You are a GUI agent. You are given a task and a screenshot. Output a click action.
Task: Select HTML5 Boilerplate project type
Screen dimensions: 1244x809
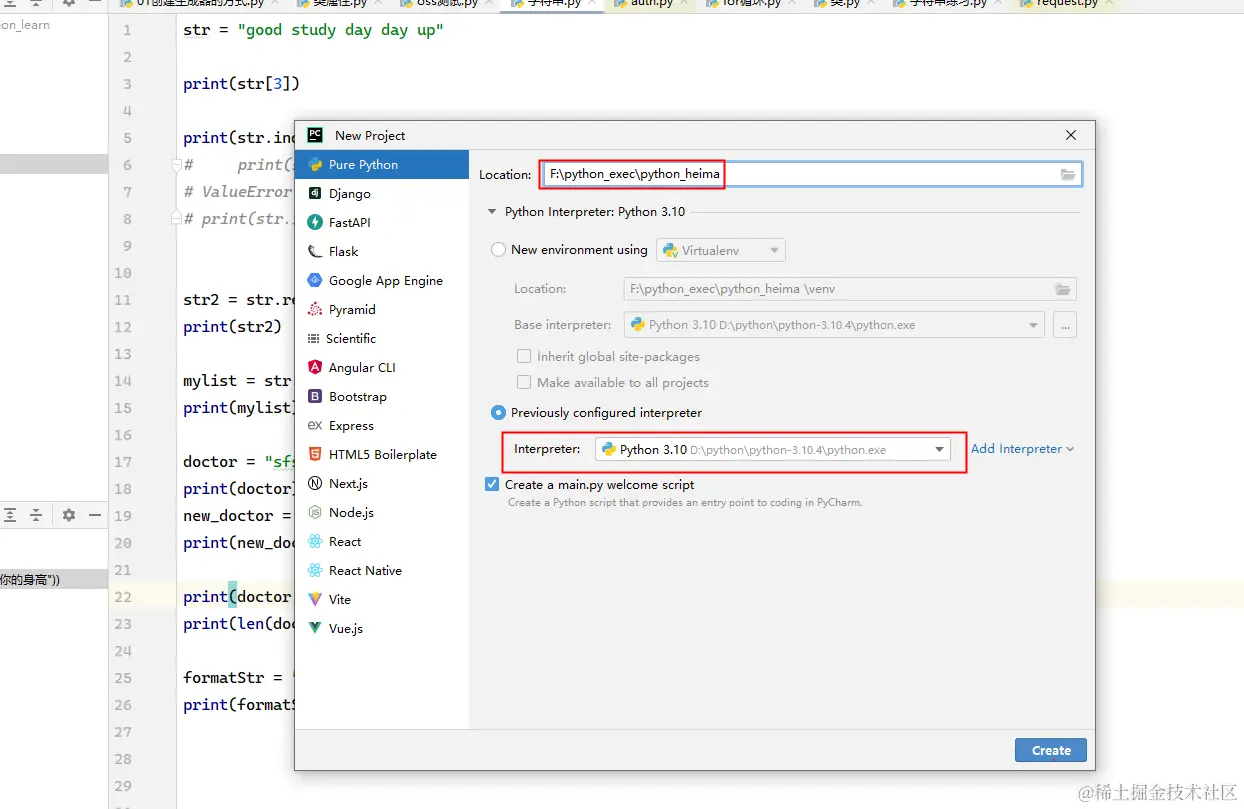tap(382, 455)
